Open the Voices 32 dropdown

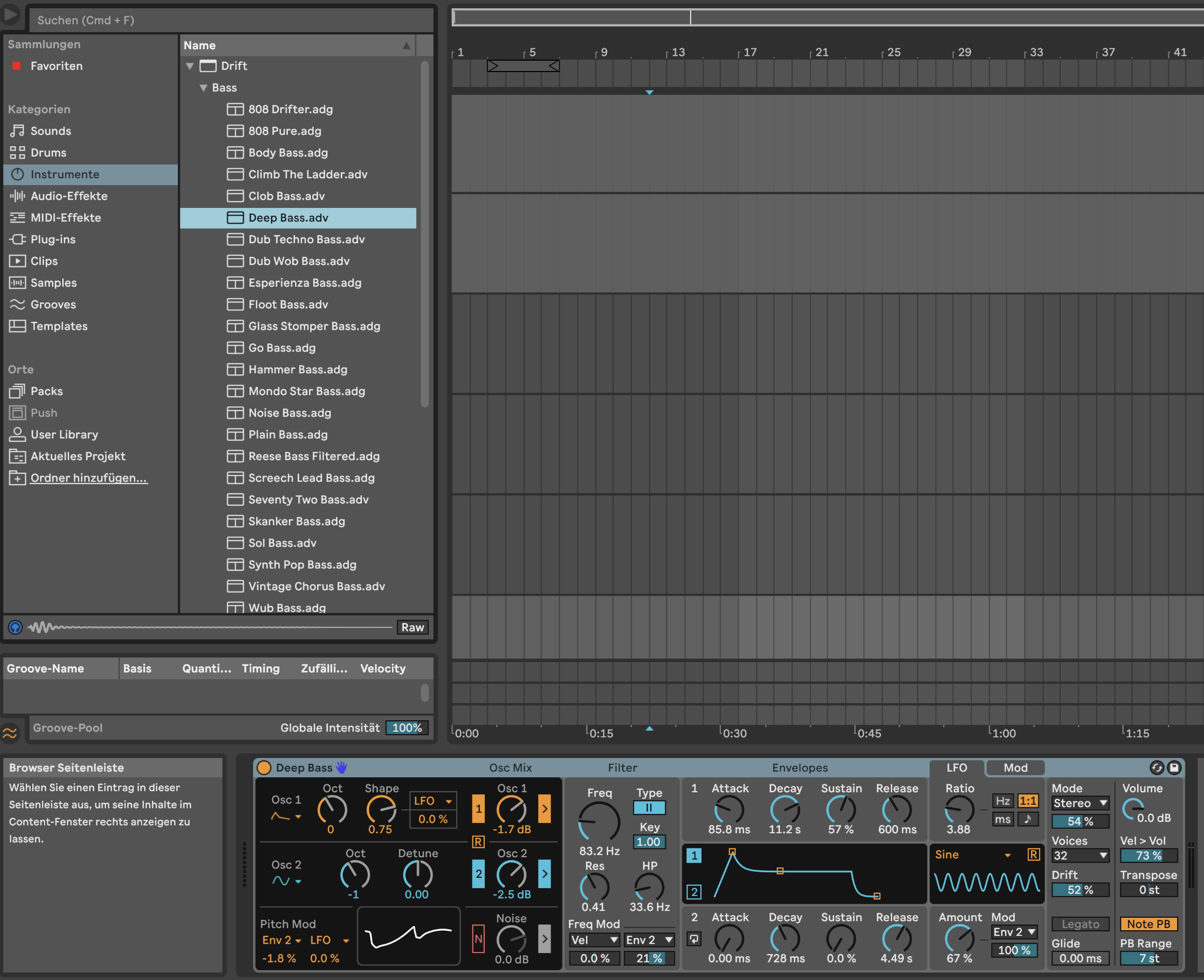pos(1081,856)
